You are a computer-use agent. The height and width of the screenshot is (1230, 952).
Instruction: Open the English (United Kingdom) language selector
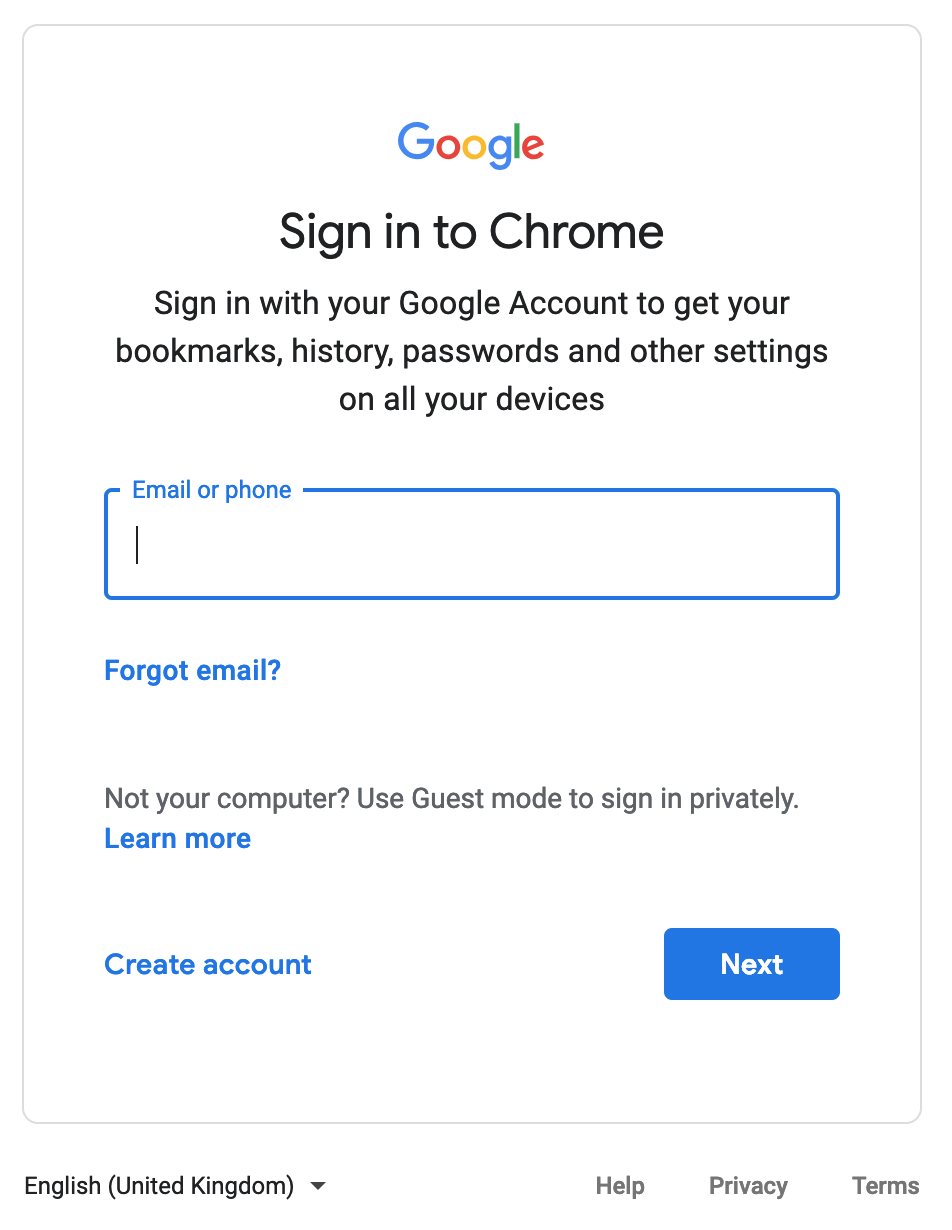[176, 1186]
